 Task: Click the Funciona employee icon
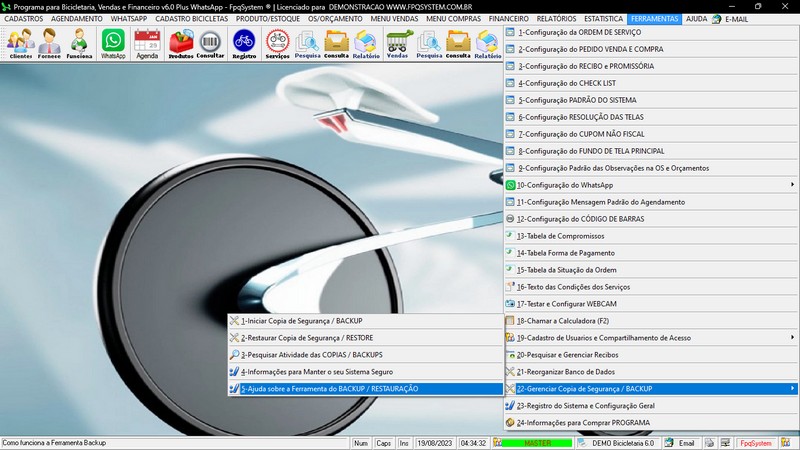coord(79,44)
